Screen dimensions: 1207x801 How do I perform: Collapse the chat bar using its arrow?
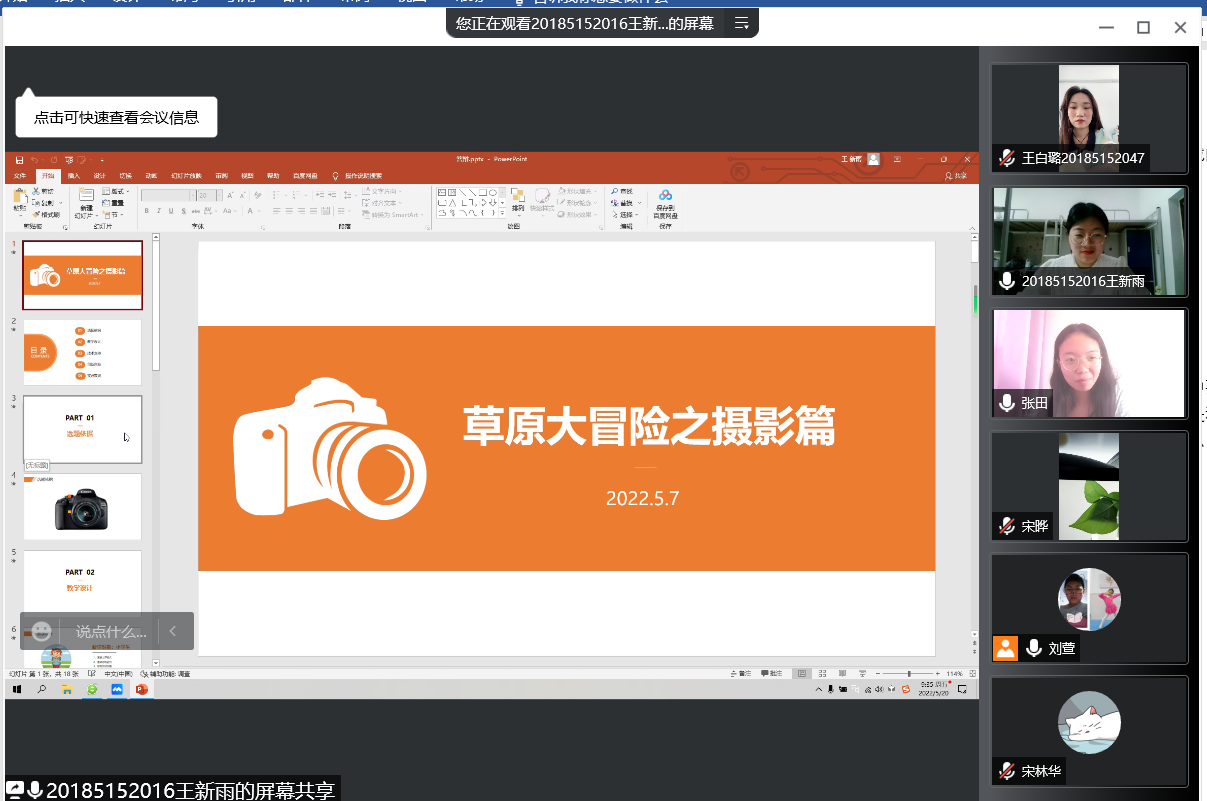coord(173,631)
